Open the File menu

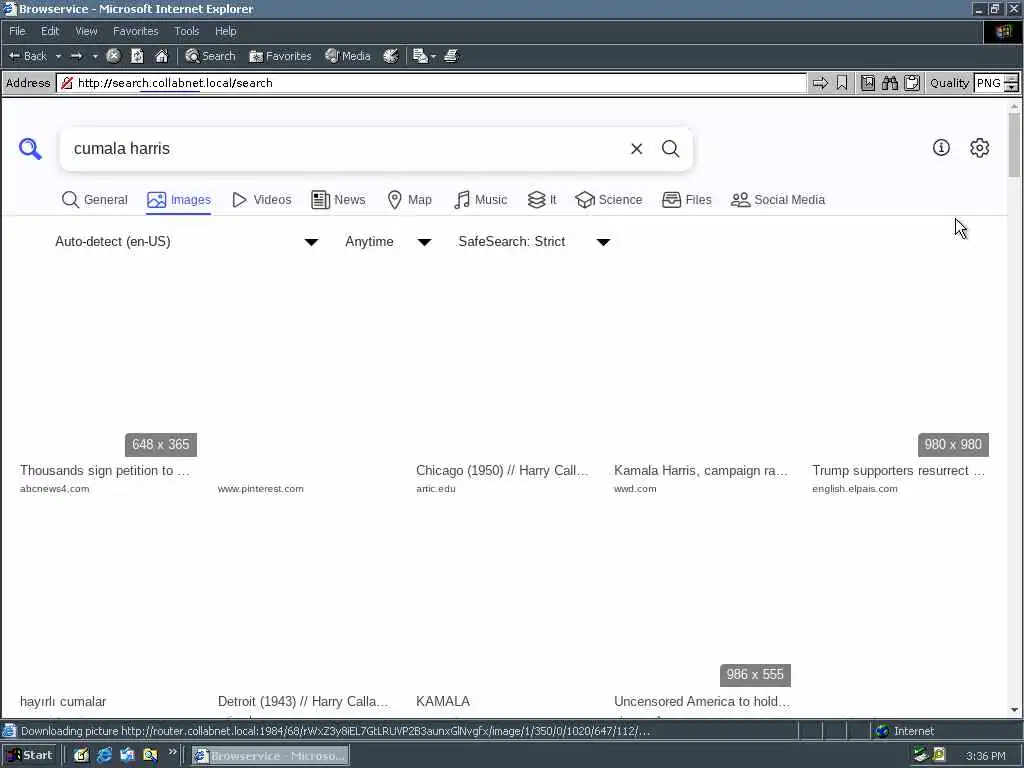[17, 31]
